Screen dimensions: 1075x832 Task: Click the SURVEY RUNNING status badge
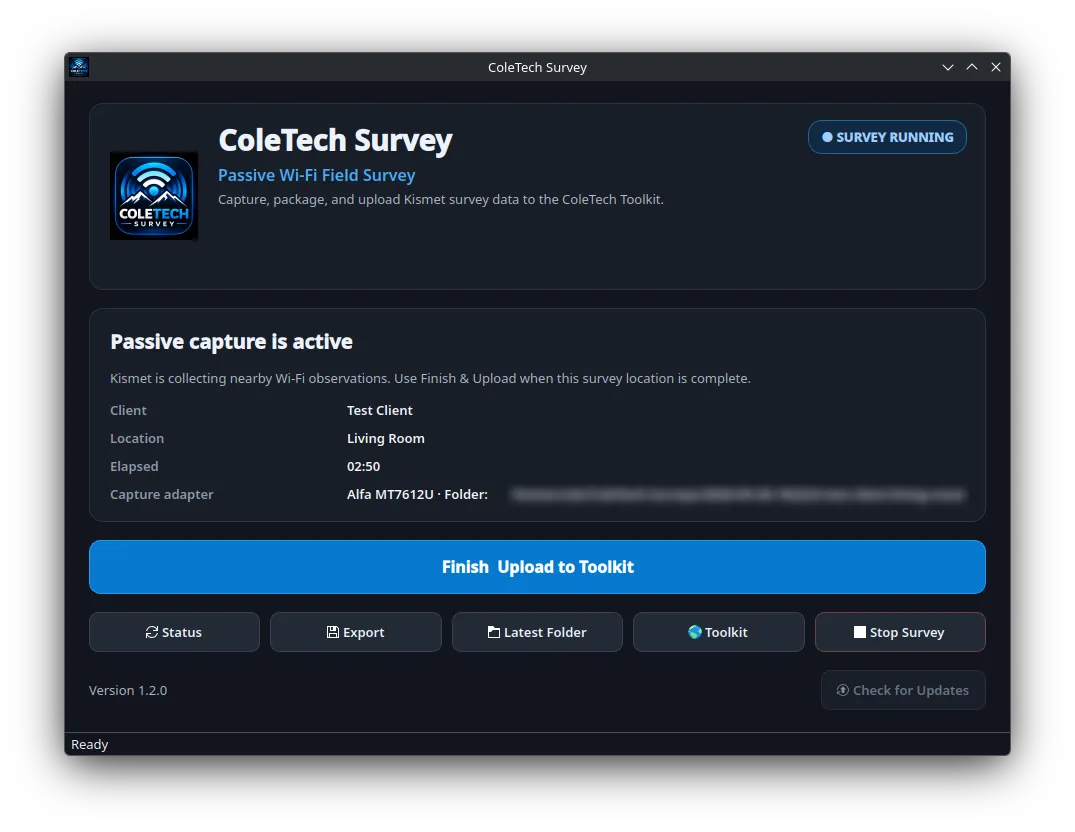click(887, 137)
